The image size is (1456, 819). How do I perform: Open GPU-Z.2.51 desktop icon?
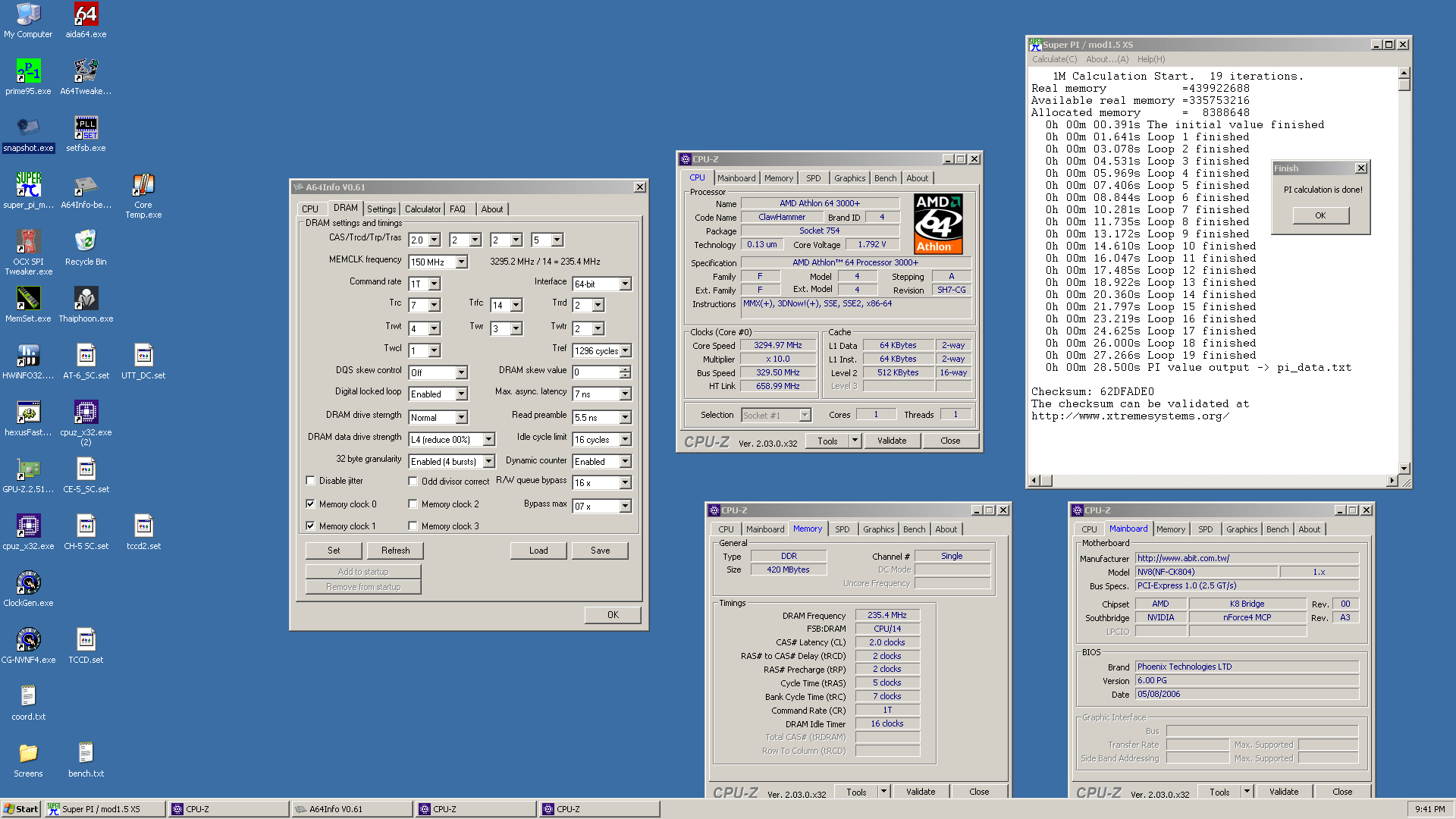tap(28, 475)
